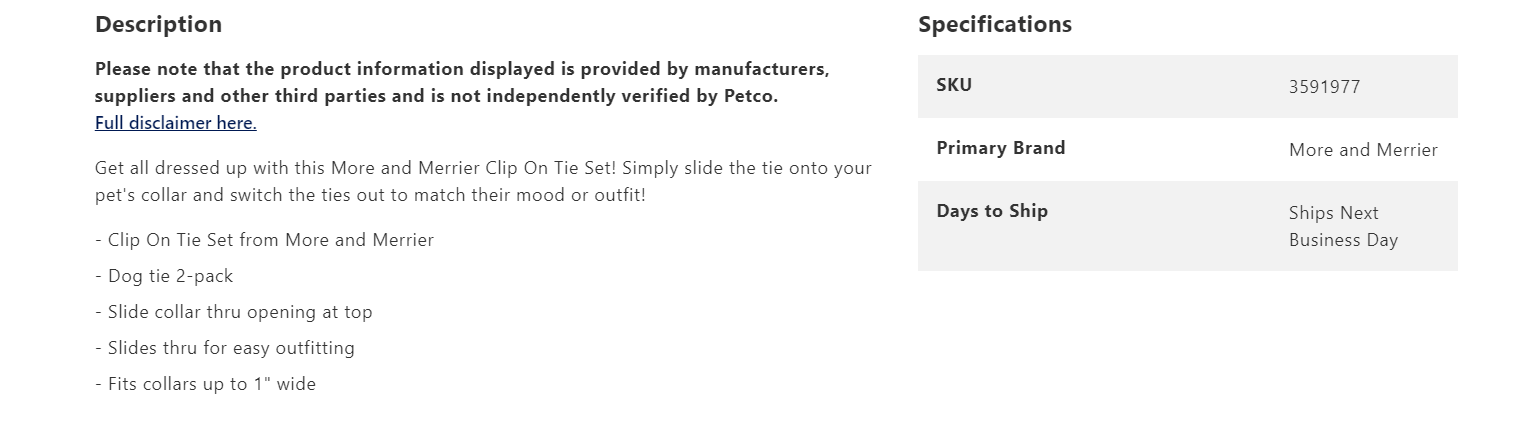Select the SKU number 3591977
Image resolution: width=1536 pixels, height=441 pixels.
click(1324, 87)
